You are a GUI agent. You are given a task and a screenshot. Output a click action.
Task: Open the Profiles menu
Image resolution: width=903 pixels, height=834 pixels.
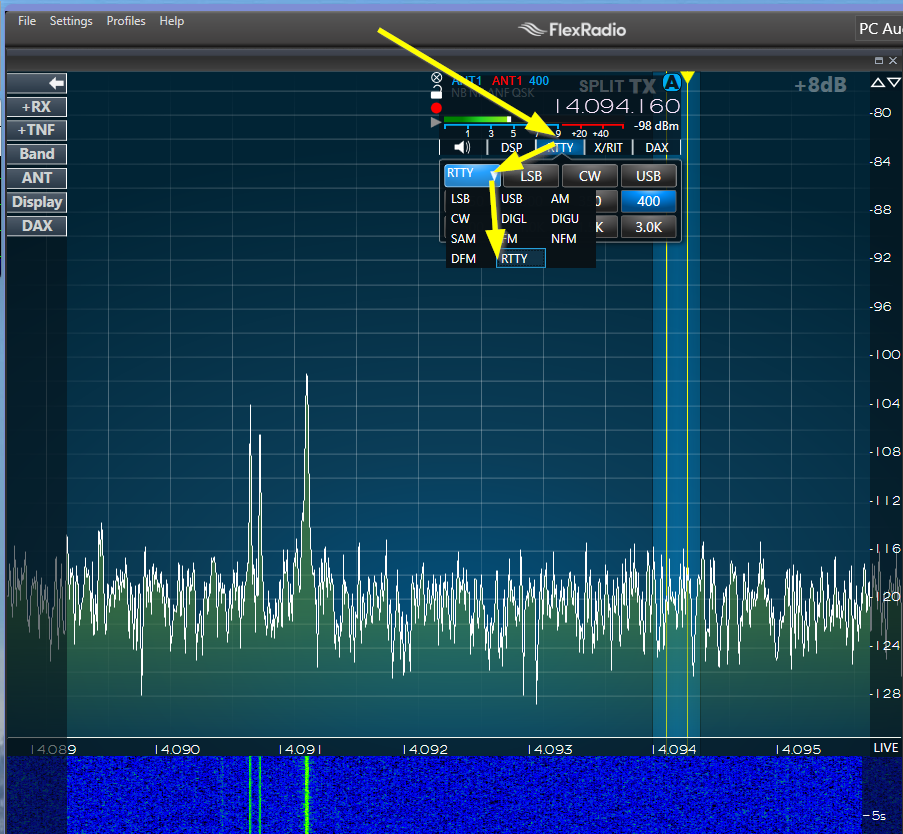126,21
